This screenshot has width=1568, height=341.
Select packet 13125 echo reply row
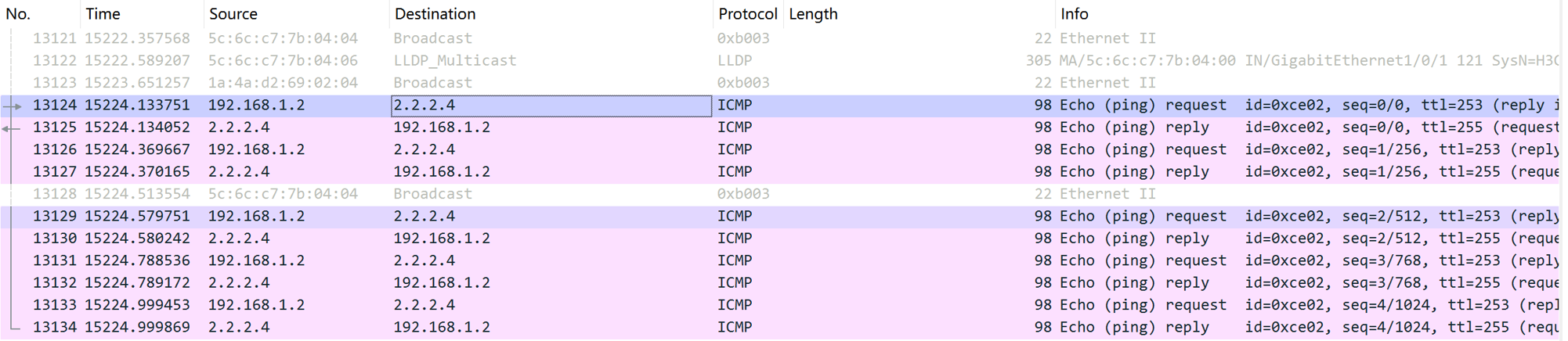pos(783,127)
